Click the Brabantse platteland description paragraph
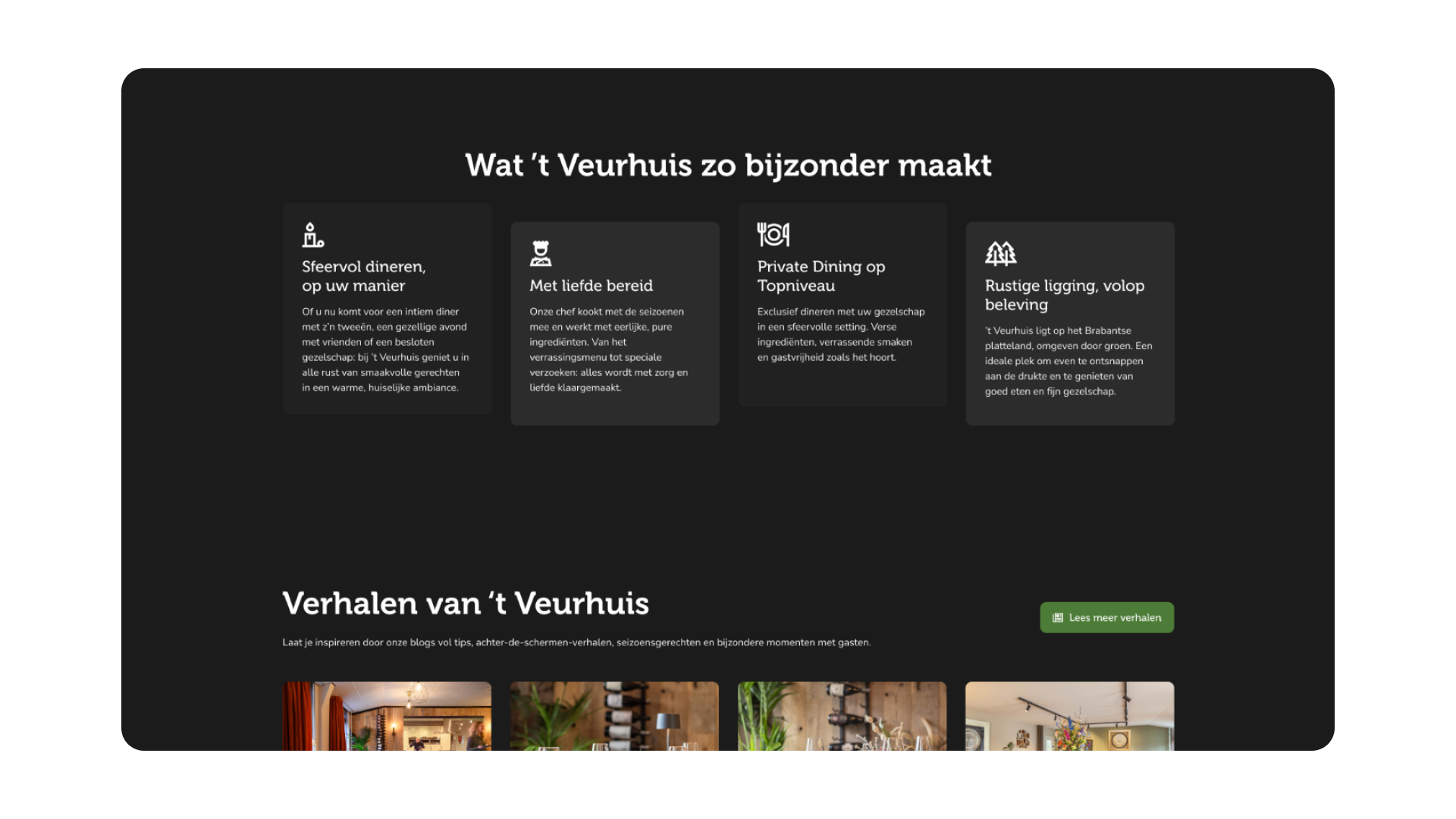 pyautogui.click(x=1068, y=361)
